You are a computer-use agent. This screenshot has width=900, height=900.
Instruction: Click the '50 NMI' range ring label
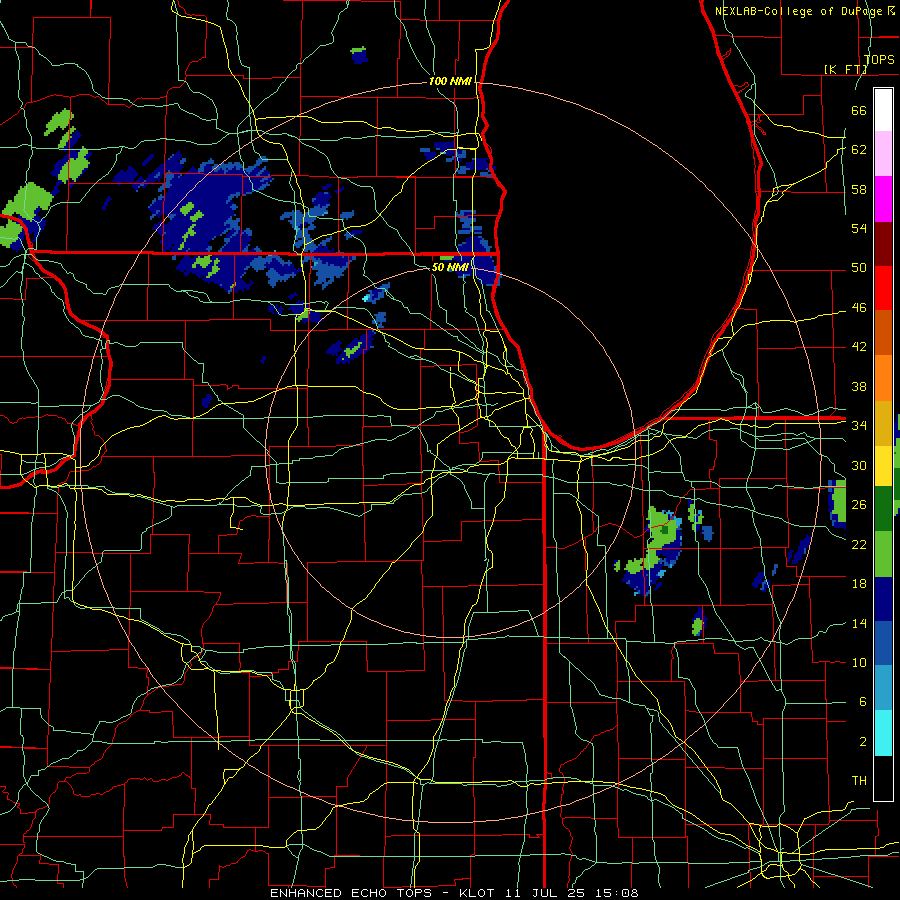[x=451, y=267]
